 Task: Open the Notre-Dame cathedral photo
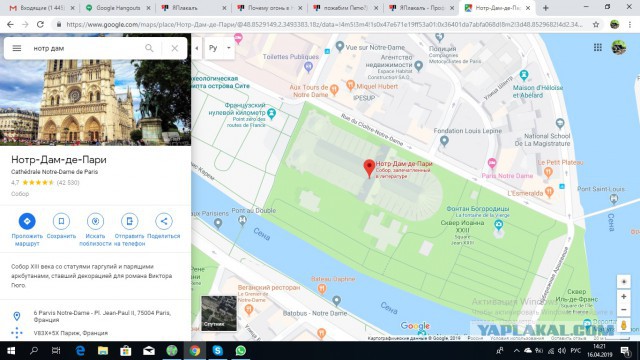click(96, 102)
